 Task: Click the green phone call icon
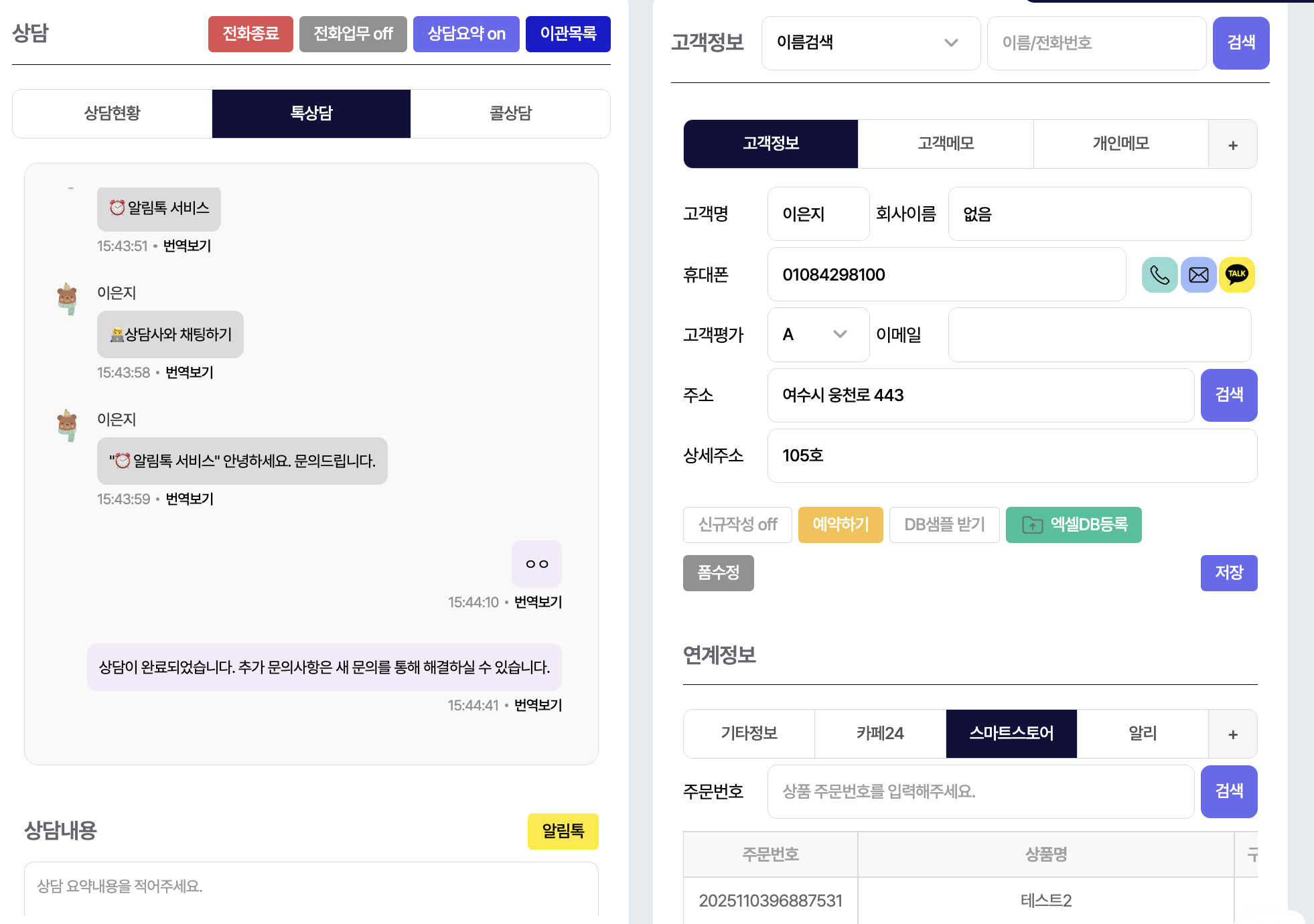(x=1159, y=275)
